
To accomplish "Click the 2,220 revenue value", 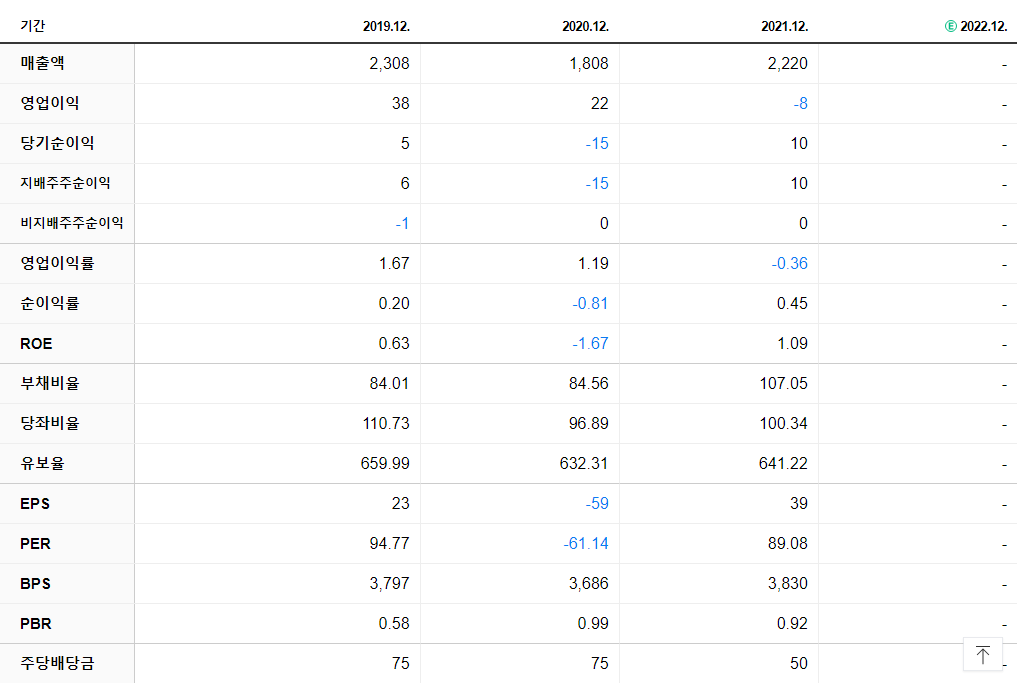I will (787, 64).
